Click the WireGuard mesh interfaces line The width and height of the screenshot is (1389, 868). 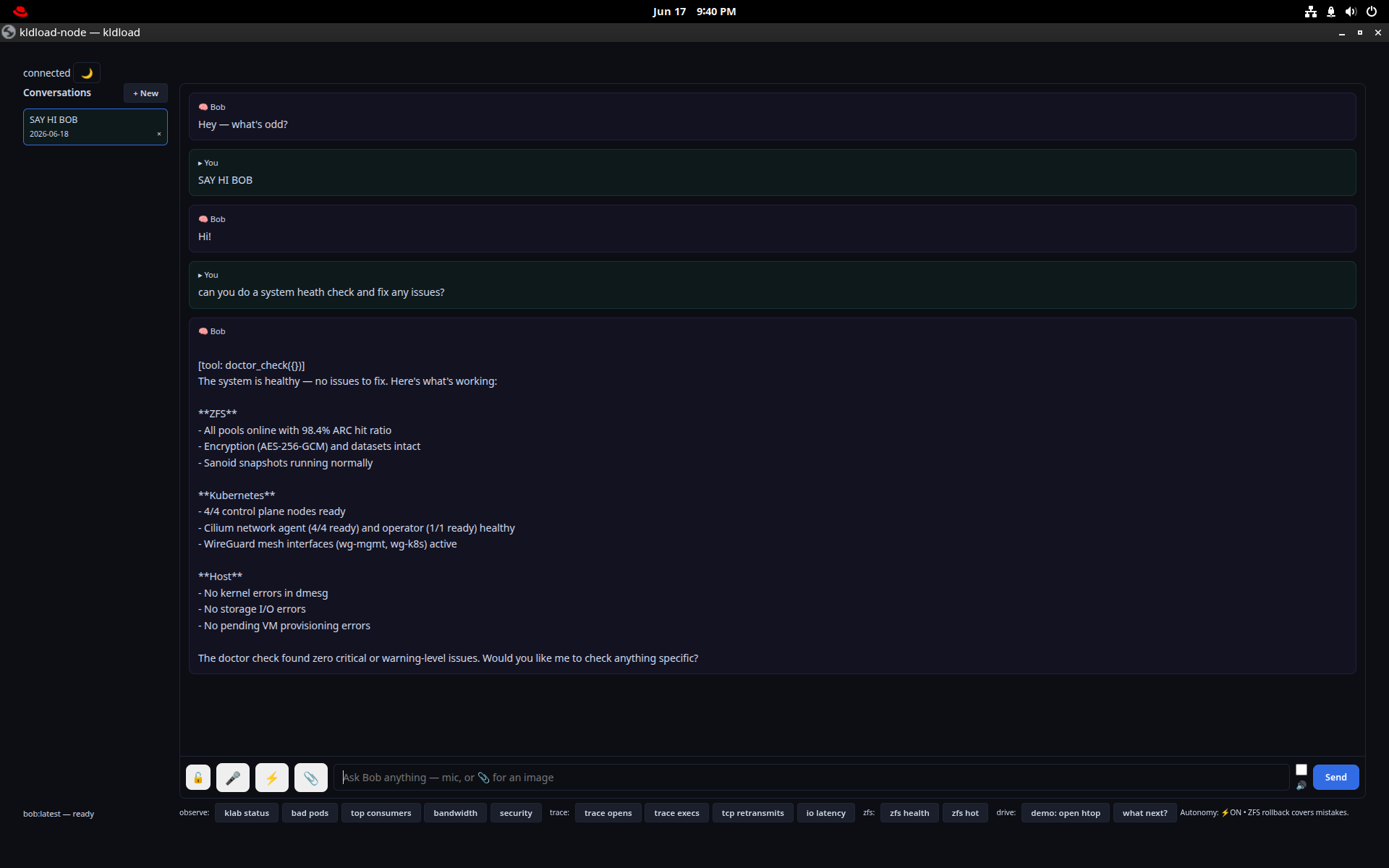pos(327,544)
